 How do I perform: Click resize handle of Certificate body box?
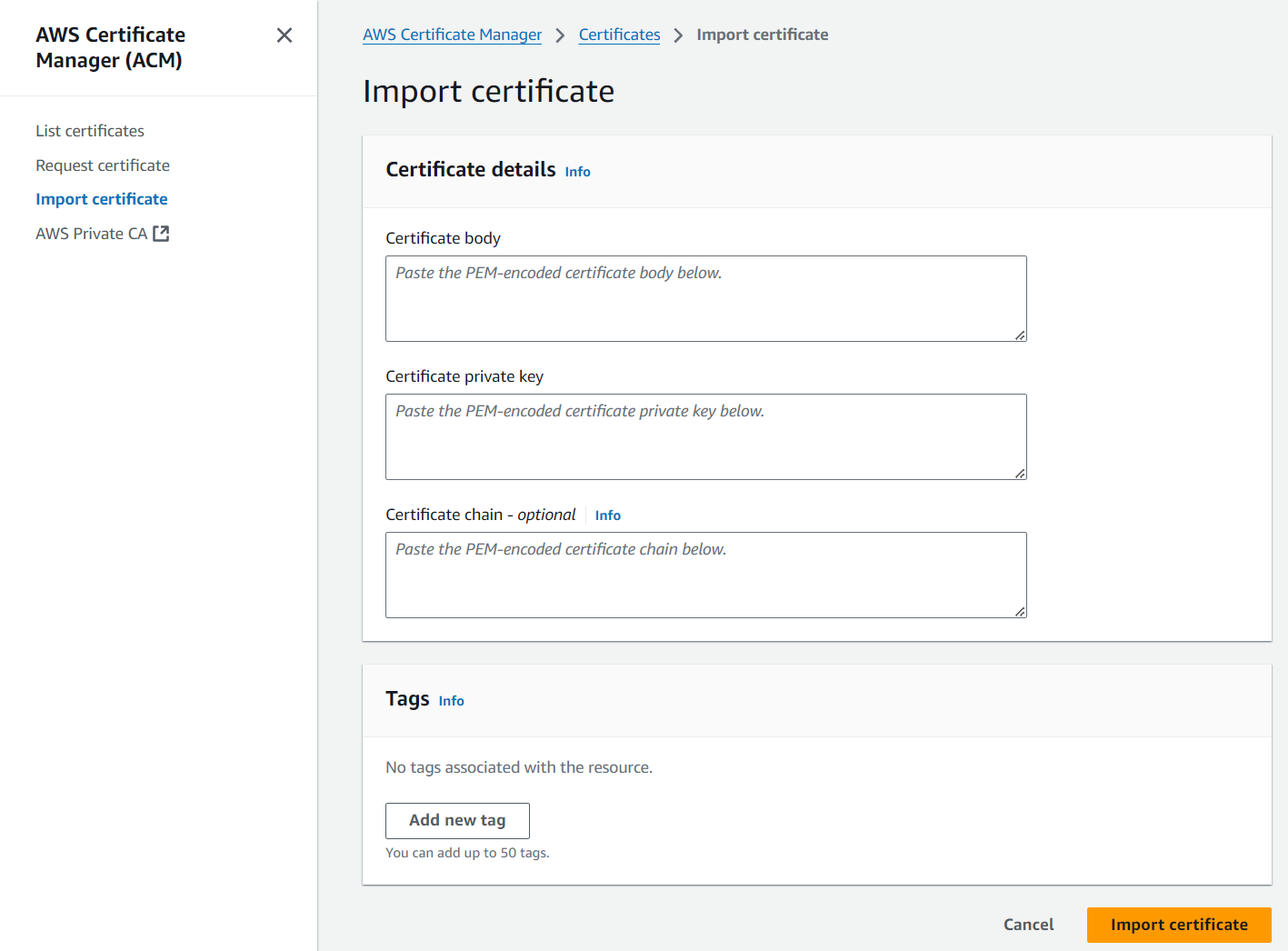1021,335
